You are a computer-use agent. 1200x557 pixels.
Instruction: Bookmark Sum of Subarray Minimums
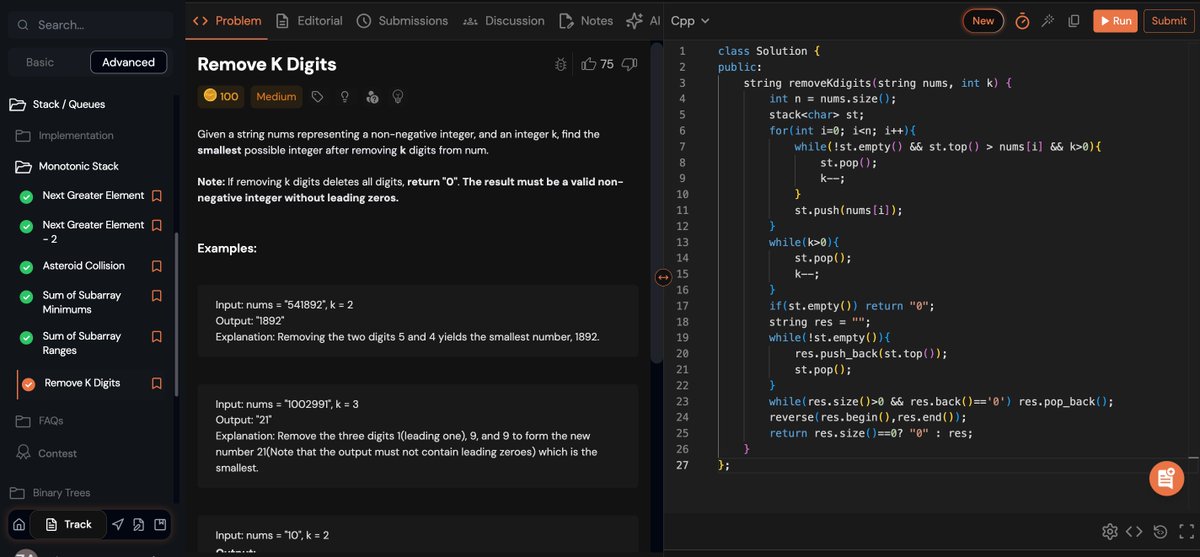coord(157,296)
